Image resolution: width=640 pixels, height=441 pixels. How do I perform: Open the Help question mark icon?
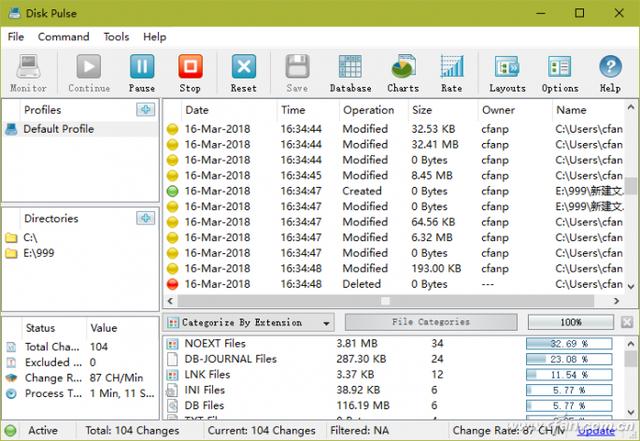[x=610, y=67]
